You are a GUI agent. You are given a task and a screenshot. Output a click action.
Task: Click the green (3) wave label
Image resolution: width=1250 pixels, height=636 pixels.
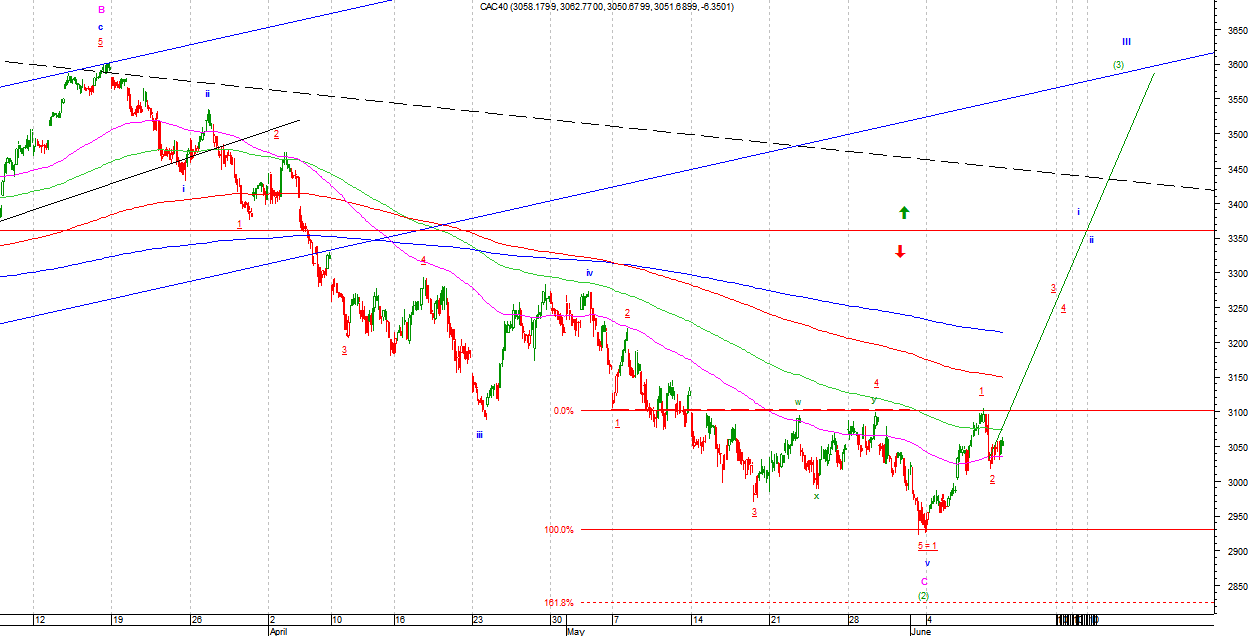tap(1118, 65)
